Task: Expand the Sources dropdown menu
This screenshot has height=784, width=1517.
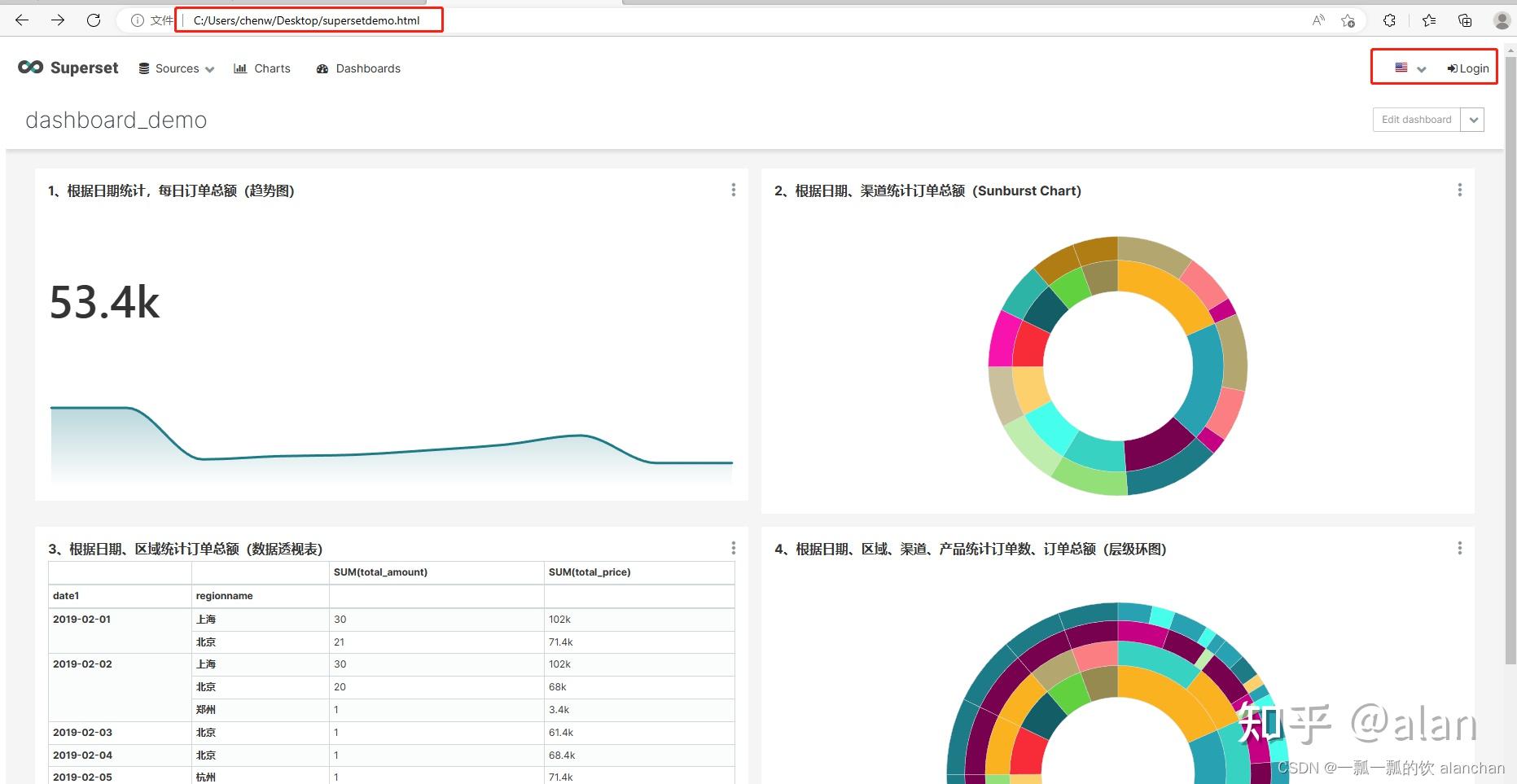Action: pyautogui.click(x=177, y=68)
